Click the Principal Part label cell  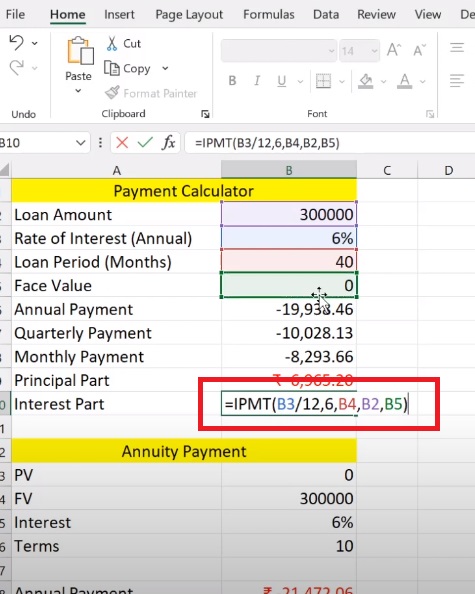[116, 380]
